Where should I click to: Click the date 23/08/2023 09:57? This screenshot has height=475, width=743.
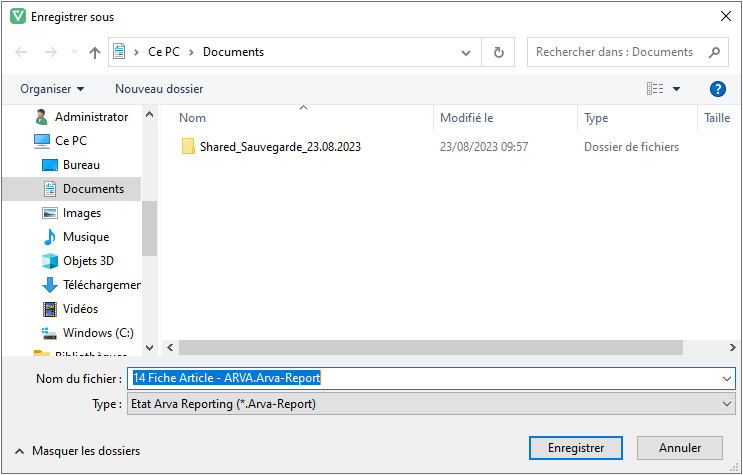coord(484,147)
